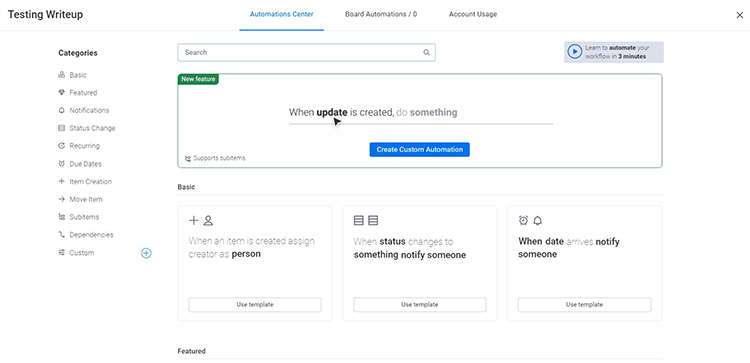Click the plus icon on the assign creator card
This screenshot has height=363, width=750.
[194, 220]
